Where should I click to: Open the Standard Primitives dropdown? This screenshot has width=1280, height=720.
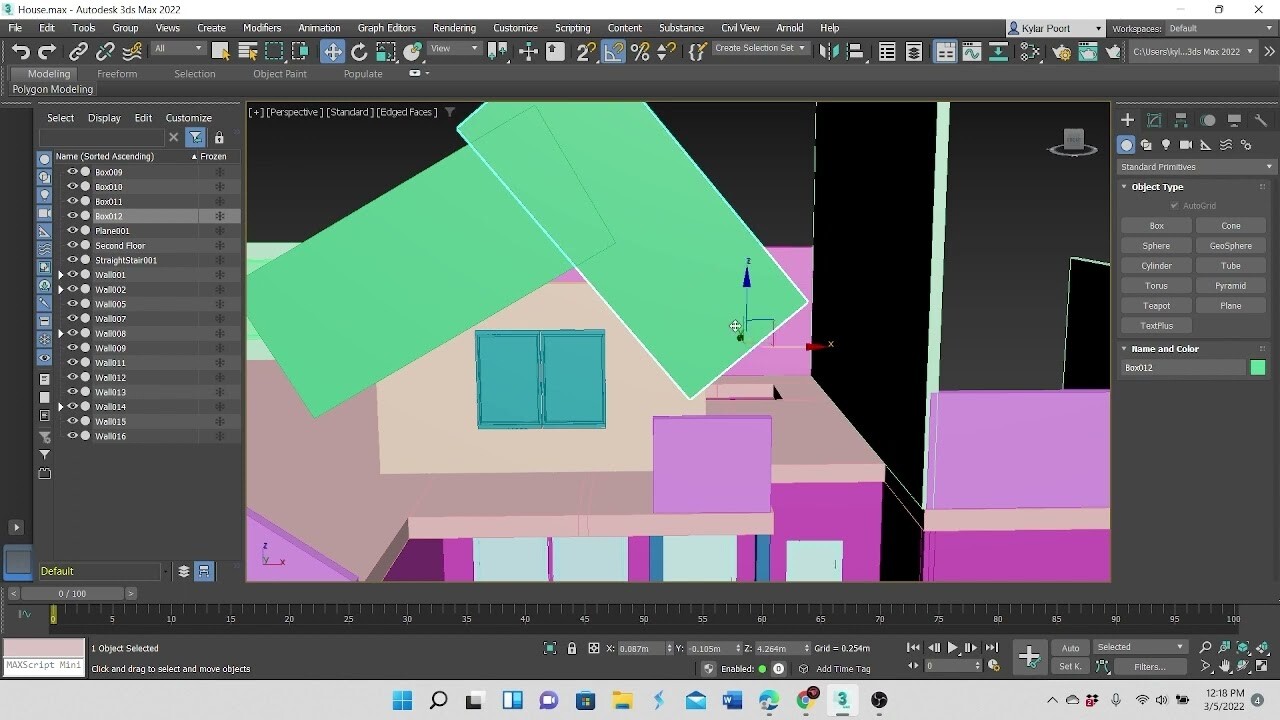pyautogui.click(x=1196, y=167)
